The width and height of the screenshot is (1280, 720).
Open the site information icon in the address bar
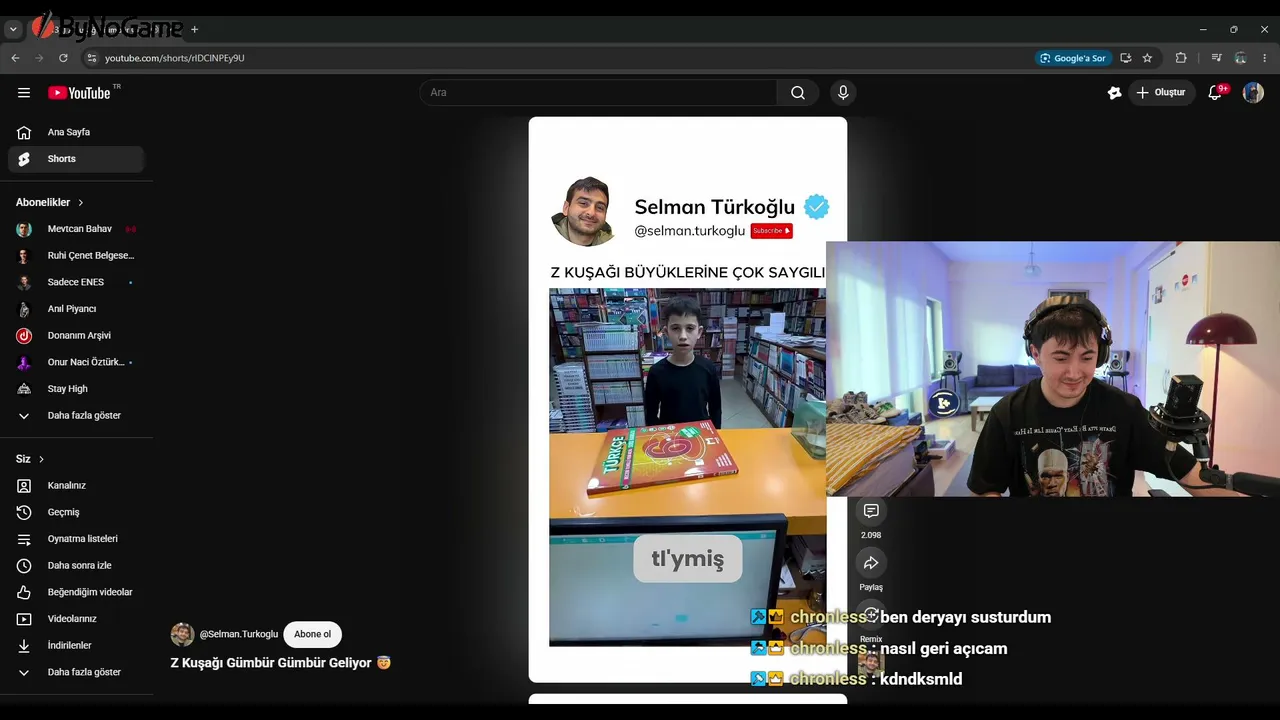[x=92, y=58]
